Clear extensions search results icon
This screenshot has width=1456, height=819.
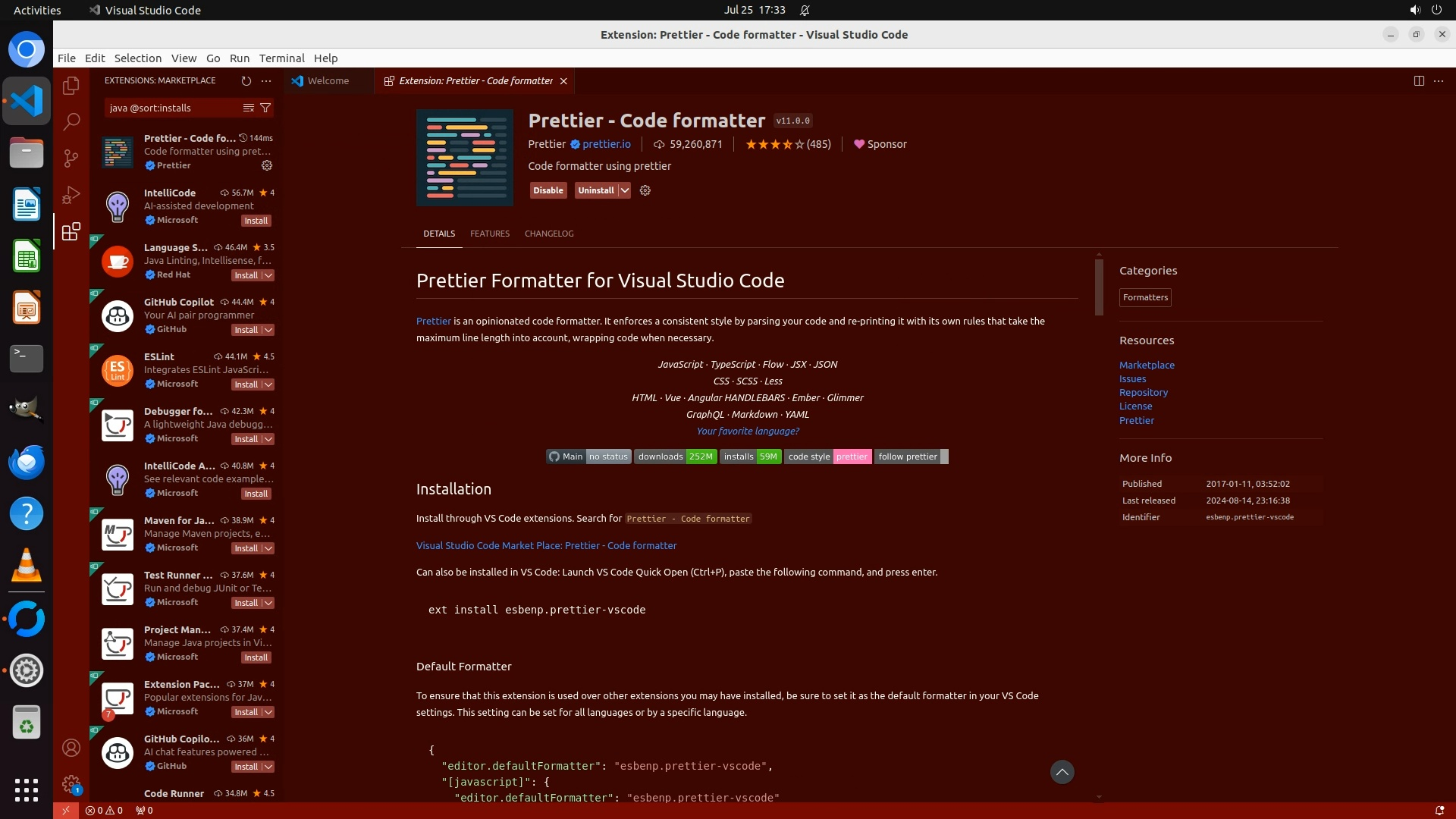[248, 108]
